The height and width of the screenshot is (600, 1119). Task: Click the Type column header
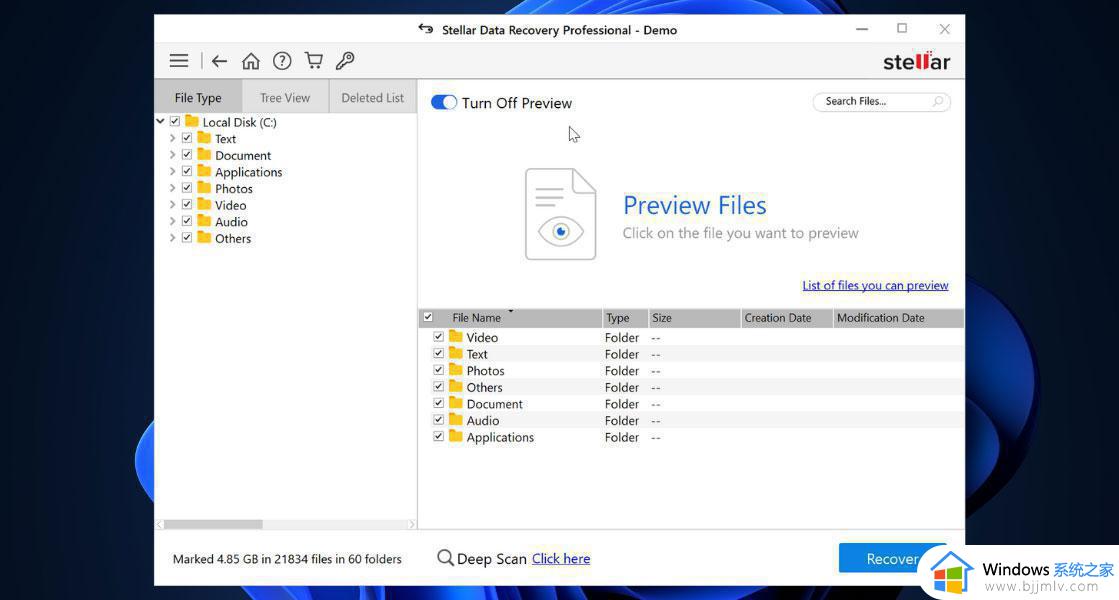pyautogui.click(x=625, y=318)
